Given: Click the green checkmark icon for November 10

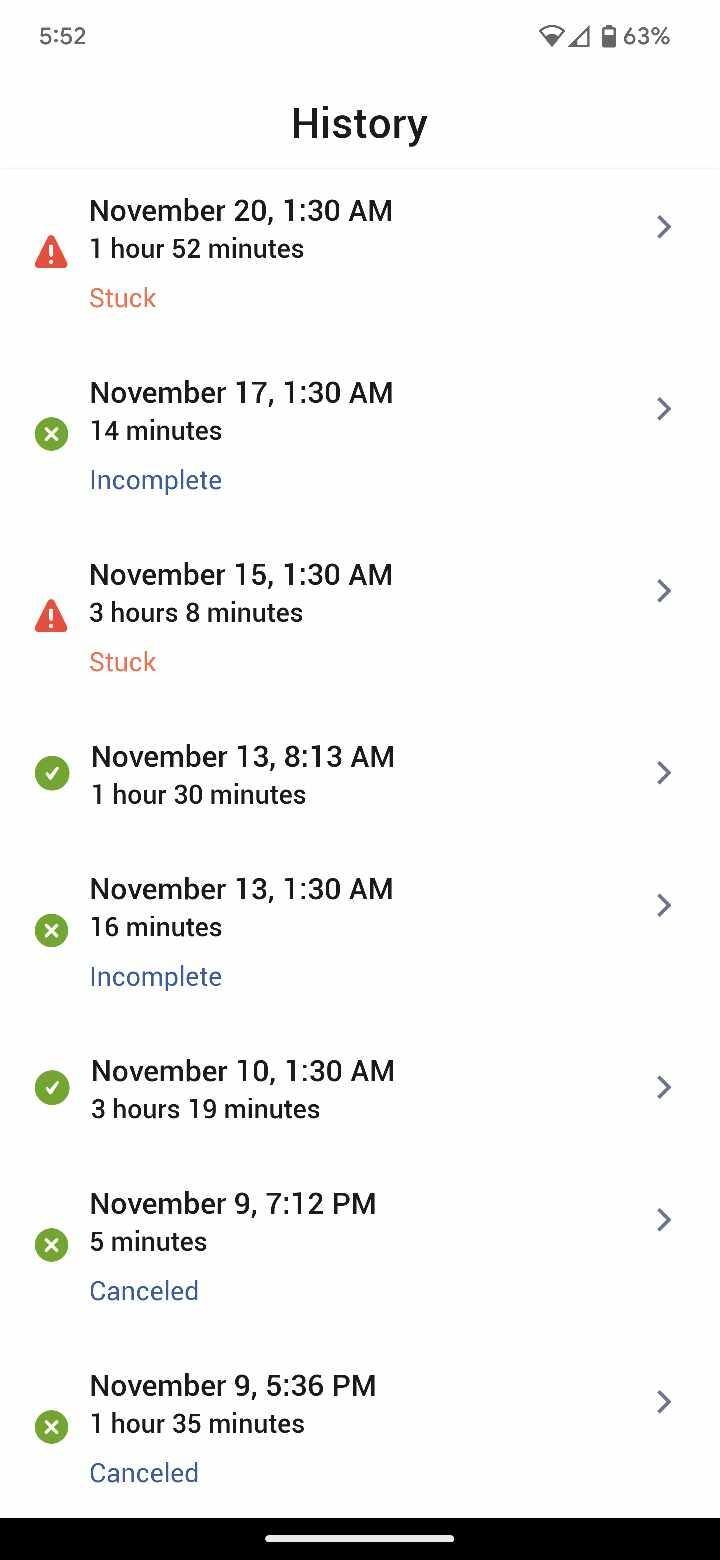Looking at the screenshot, I should (x=52, y=1087).
